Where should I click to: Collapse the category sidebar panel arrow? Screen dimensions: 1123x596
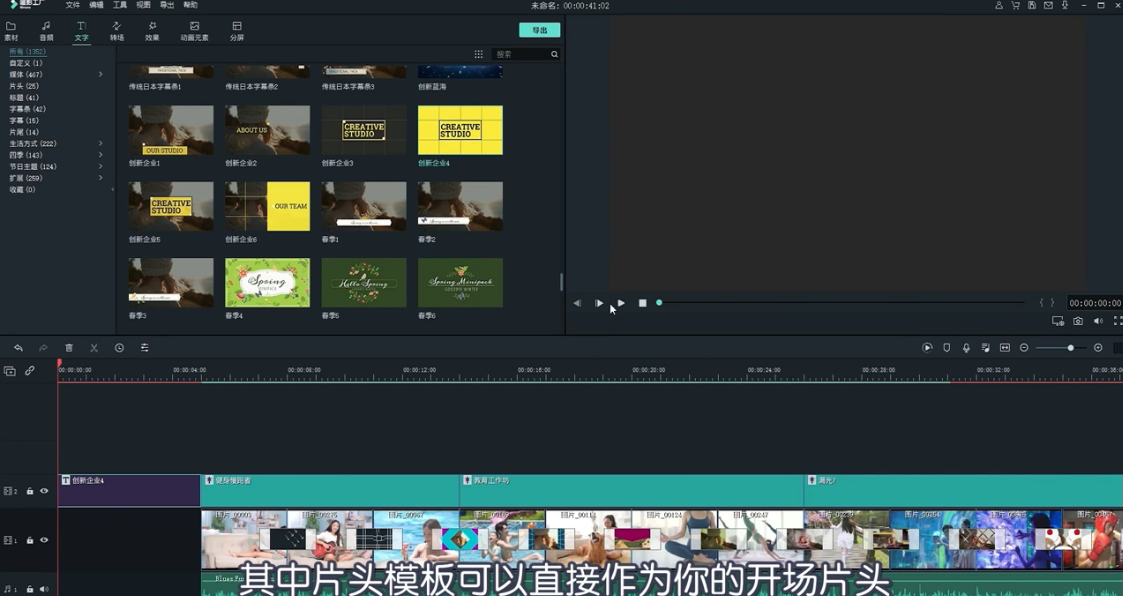112,190
